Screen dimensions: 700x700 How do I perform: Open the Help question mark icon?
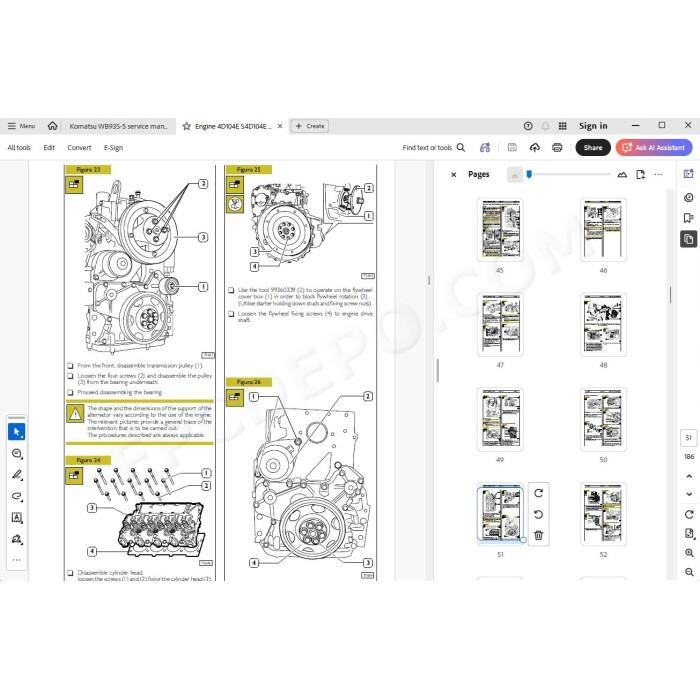click(528, 126)
